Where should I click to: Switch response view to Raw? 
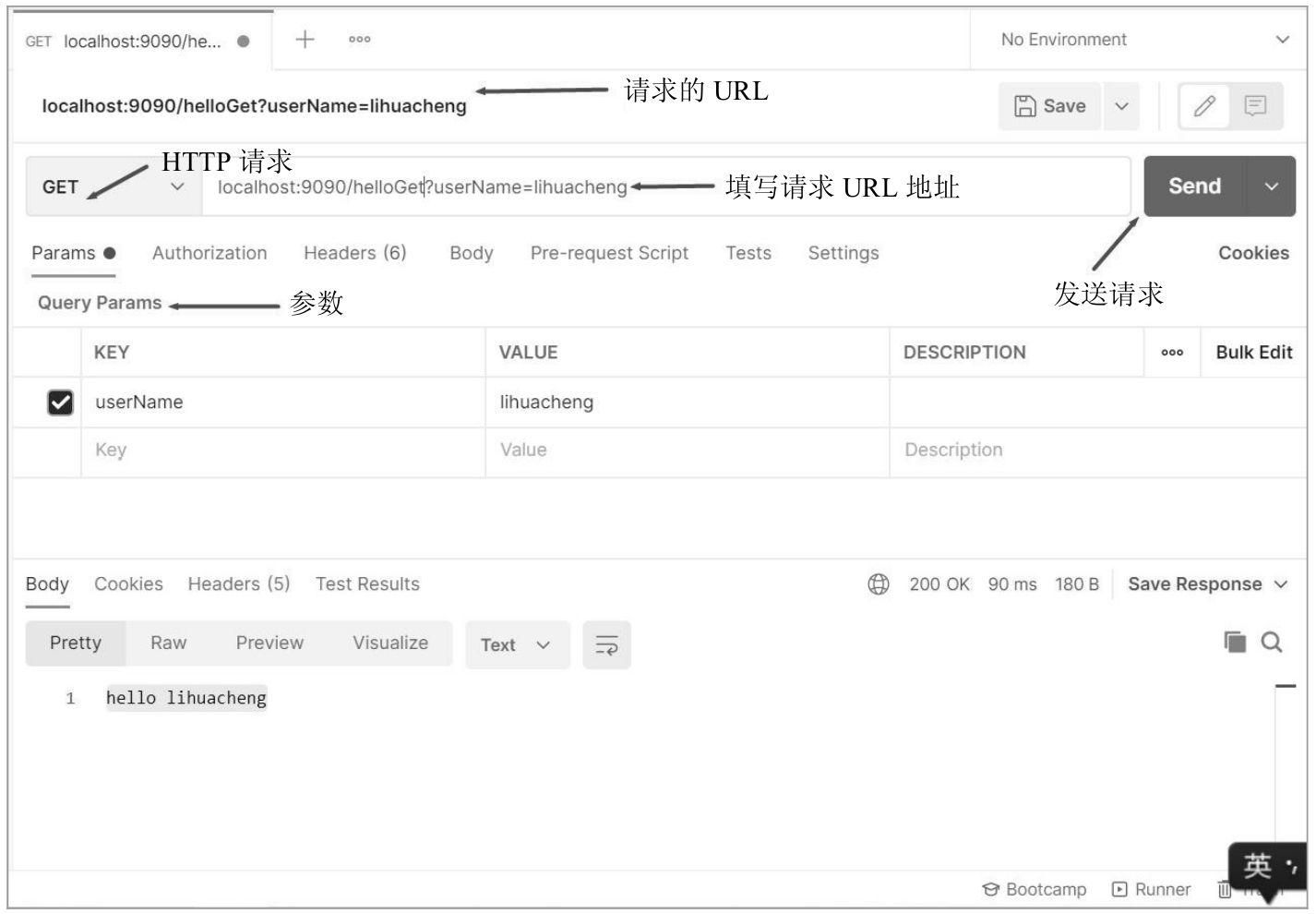[168, 643]
